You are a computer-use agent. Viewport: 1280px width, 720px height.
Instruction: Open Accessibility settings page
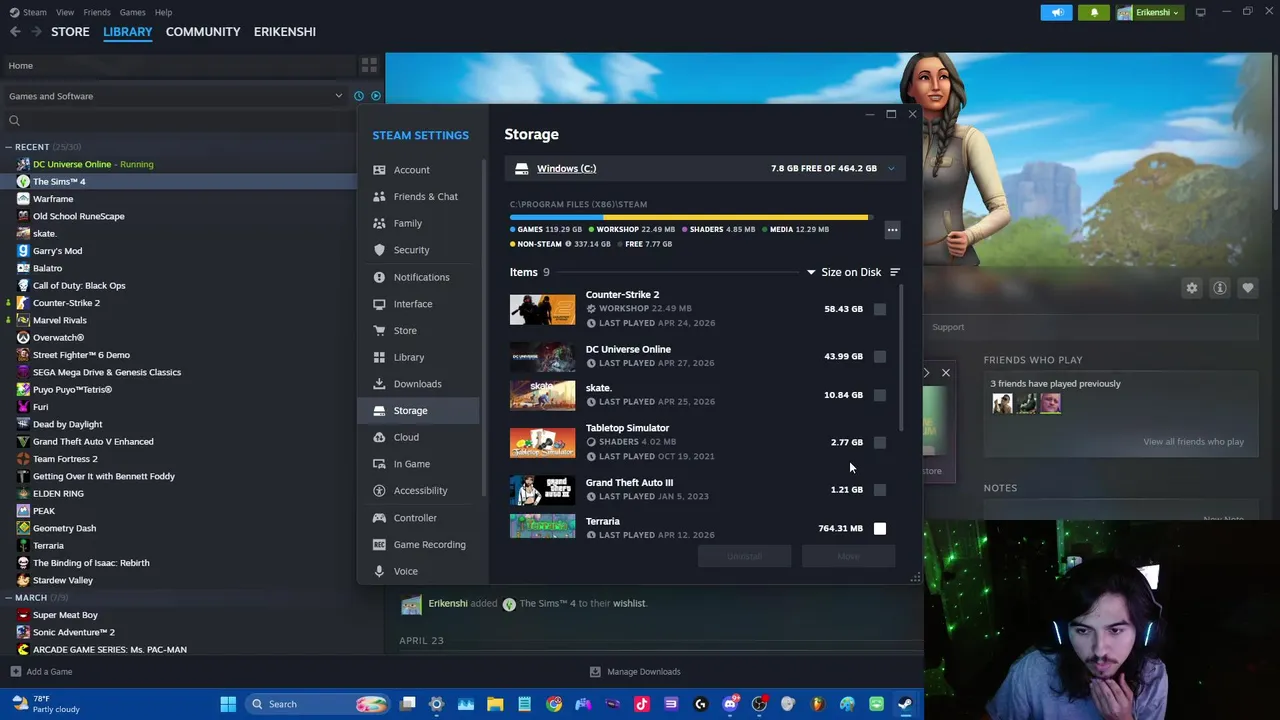point(420,491)
